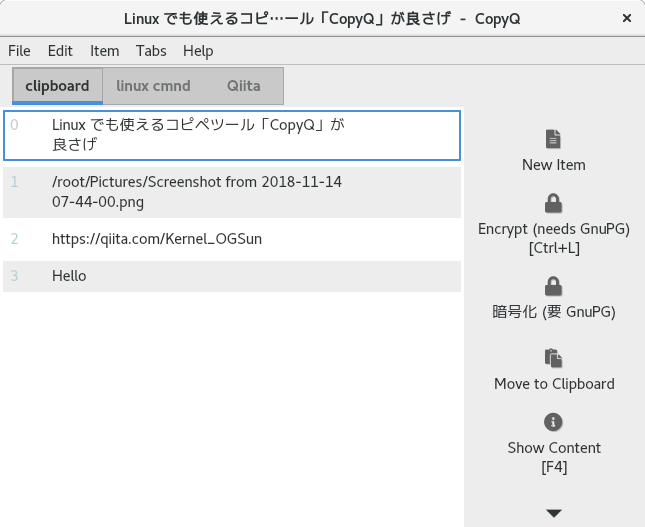The width and height of the screenshot is (645, 527).
Task: Open the Tabs menu
Action: 151,51
